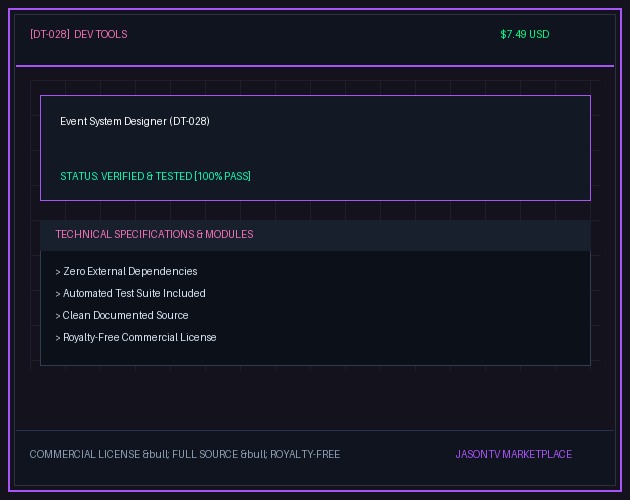Click the STATUS: VERIFIED & TESTED text

tap(126, 176)
